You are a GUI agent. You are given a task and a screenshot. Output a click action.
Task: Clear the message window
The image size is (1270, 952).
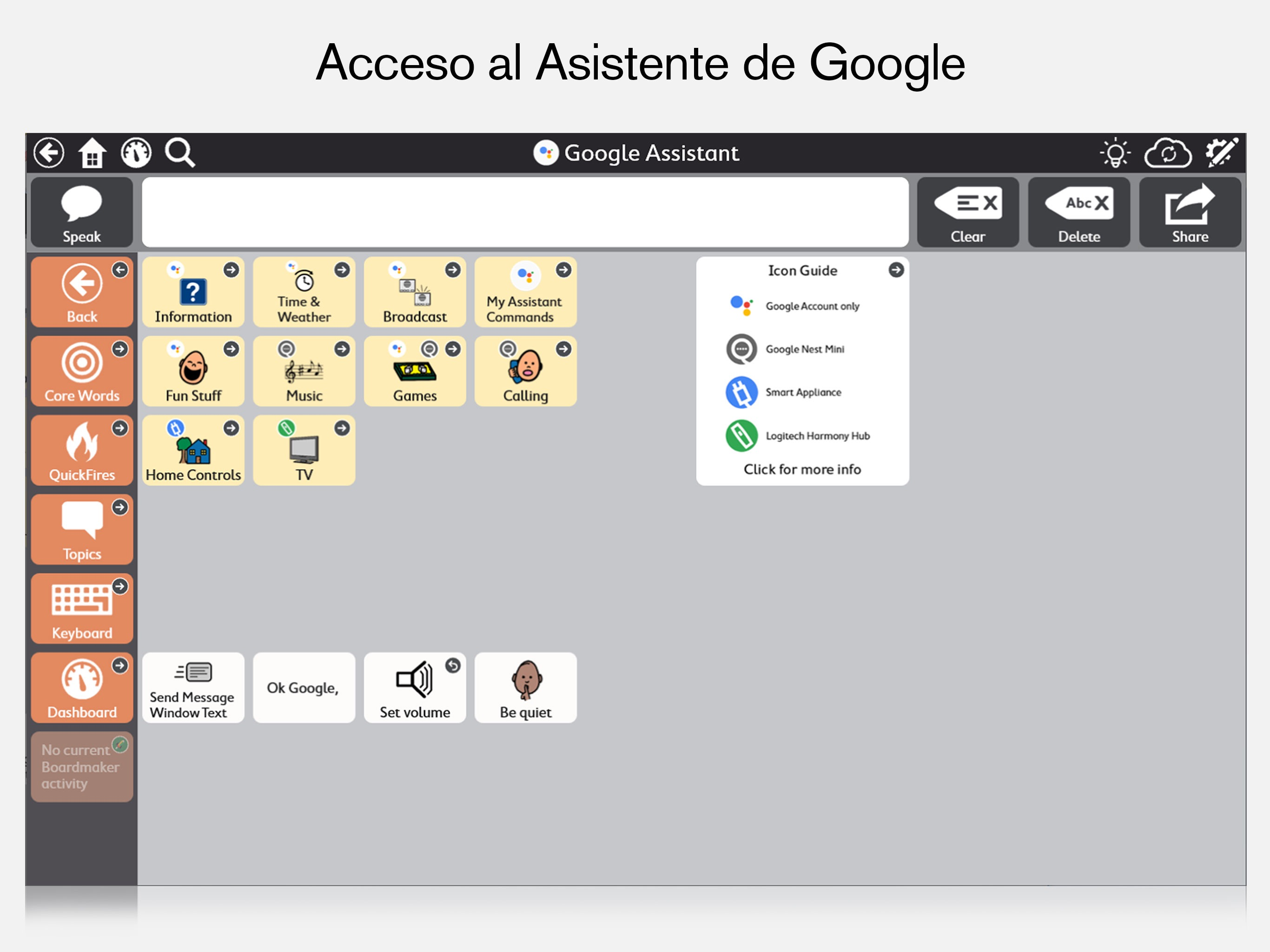point(967,212)
